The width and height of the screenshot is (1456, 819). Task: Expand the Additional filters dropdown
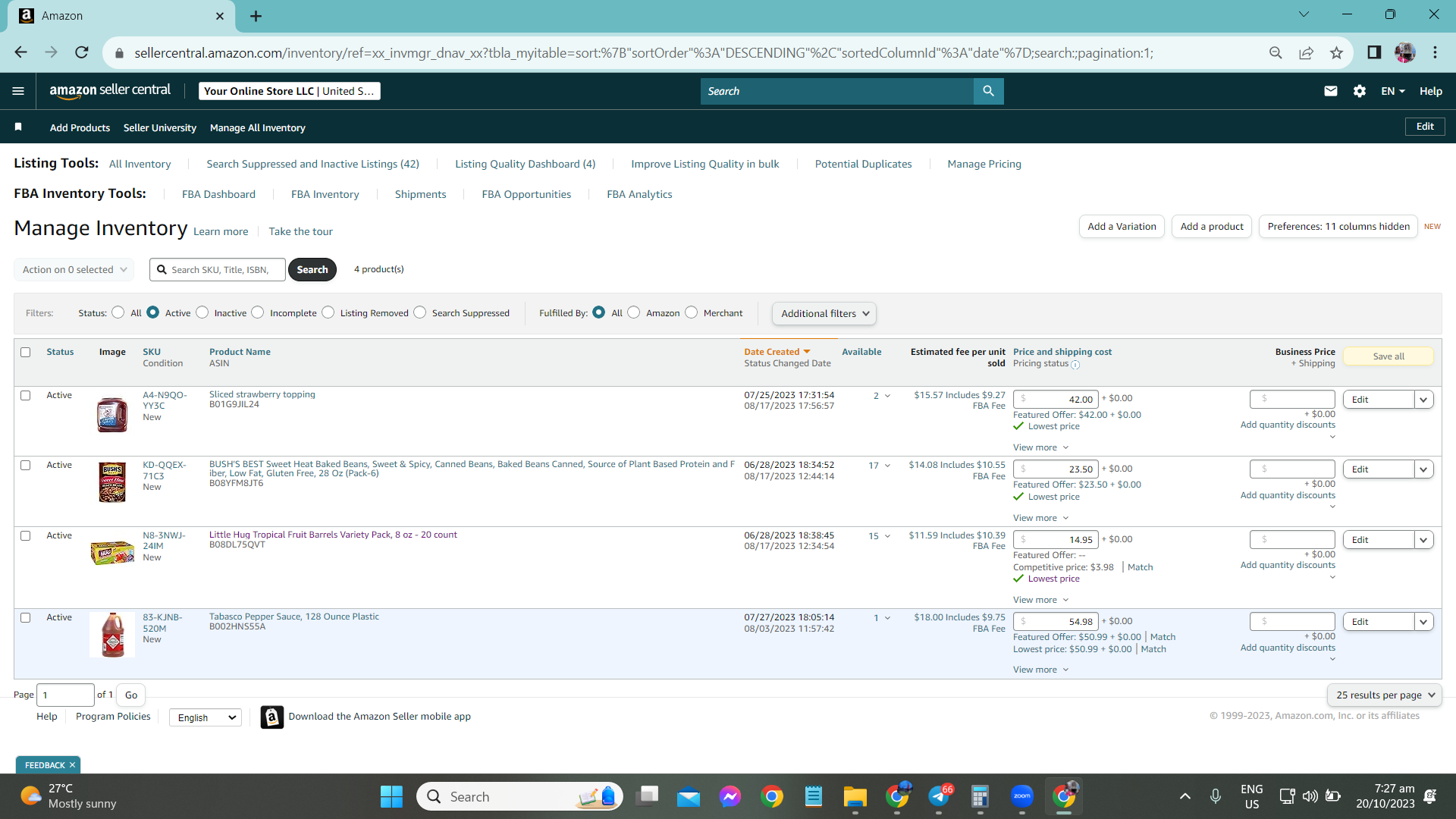(x=824, y=314)
